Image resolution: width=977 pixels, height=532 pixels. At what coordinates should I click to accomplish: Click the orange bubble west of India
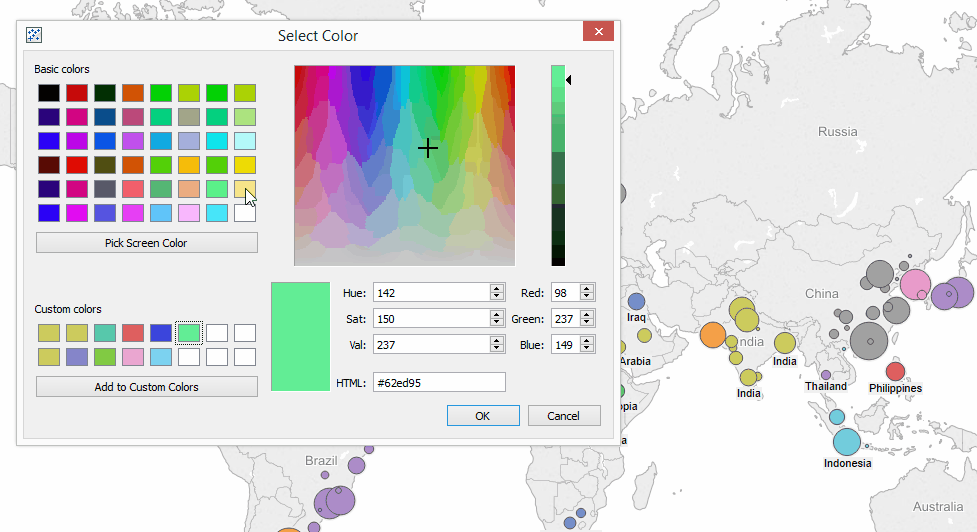[x=713, y=335]
